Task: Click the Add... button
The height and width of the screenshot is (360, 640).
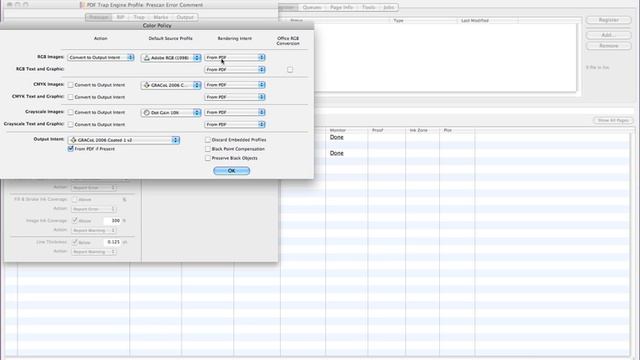Action: pyautogui.click(x=609, y=35)
